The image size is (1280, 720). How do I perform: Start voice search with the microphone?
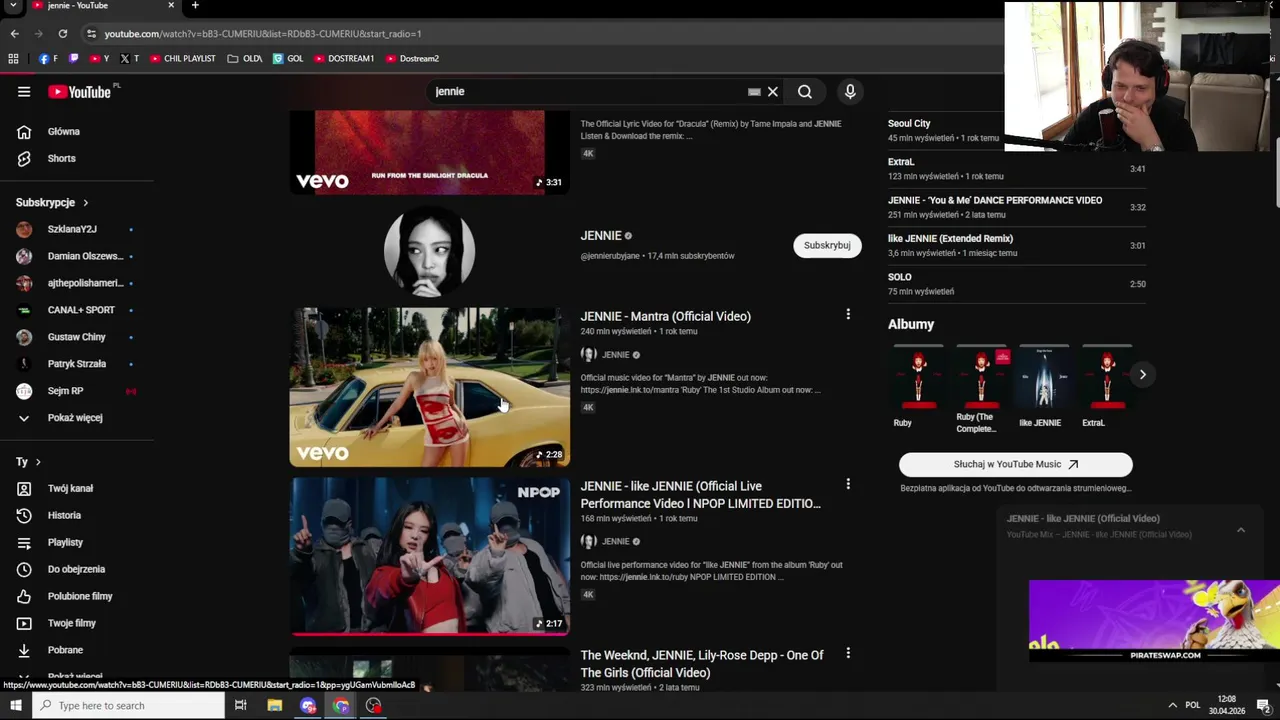850,92
